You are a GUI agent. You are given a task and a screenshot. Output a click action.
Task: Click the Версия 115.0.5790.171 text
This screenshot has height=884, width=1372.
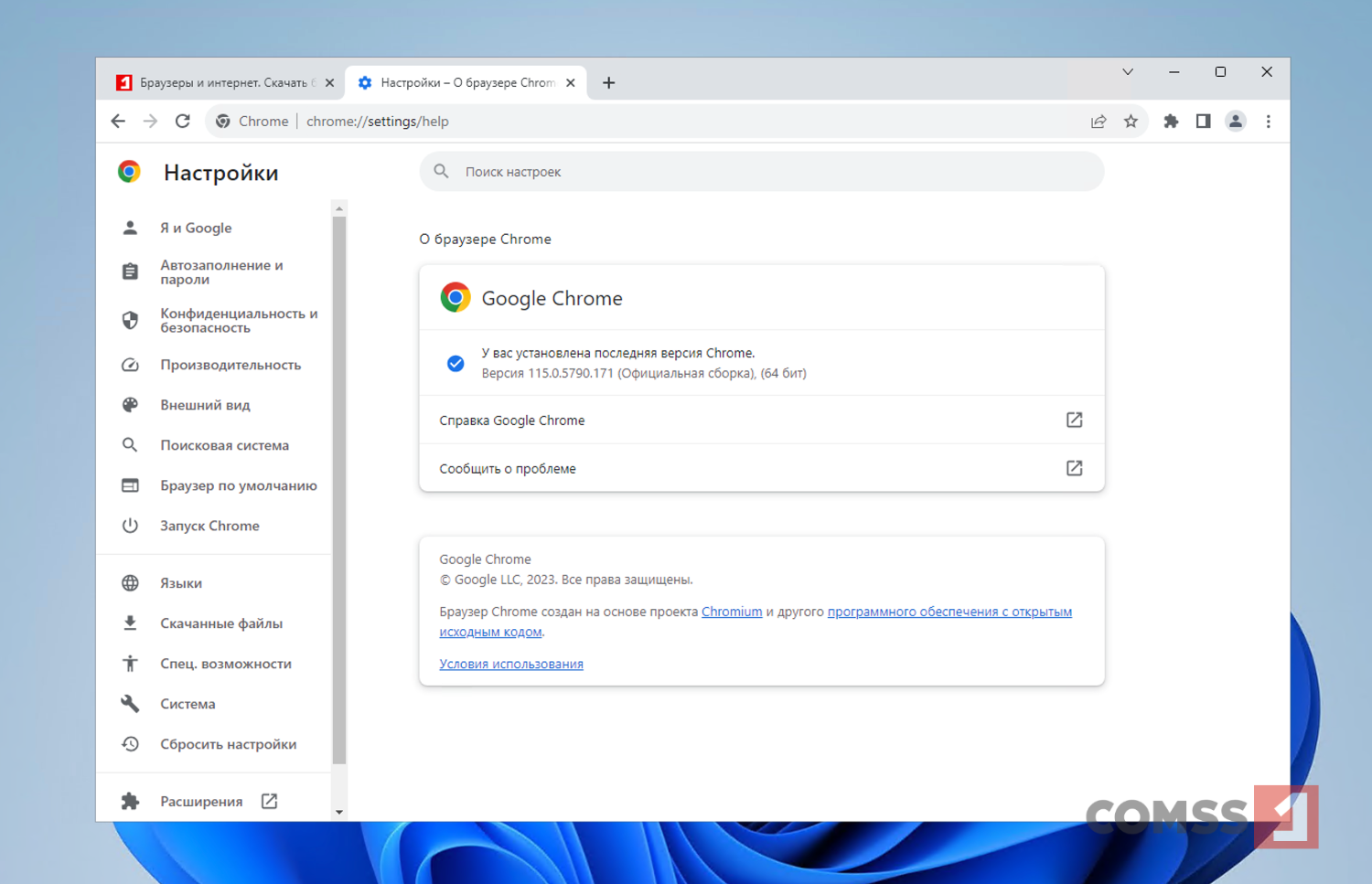click(x=644, y=373)
